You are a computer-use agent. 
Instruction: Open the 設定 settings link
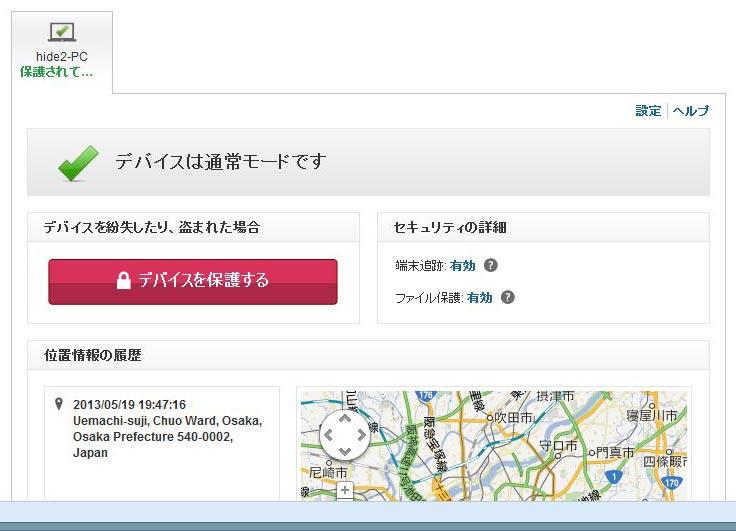[x=648, y=111]
